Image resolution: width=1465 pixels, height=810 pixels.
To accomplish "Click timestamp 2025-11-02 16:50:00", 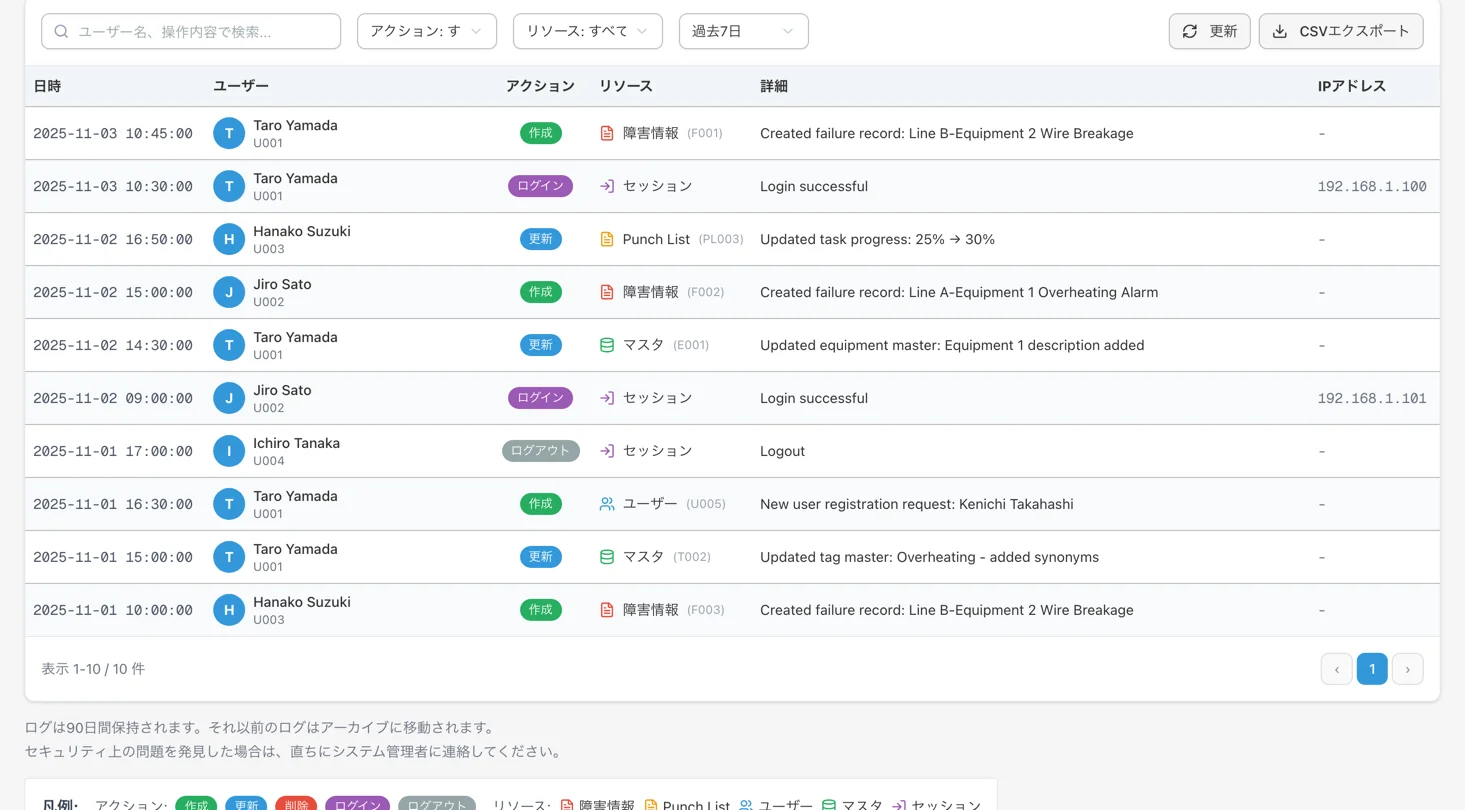I will [x=113, y=239].
